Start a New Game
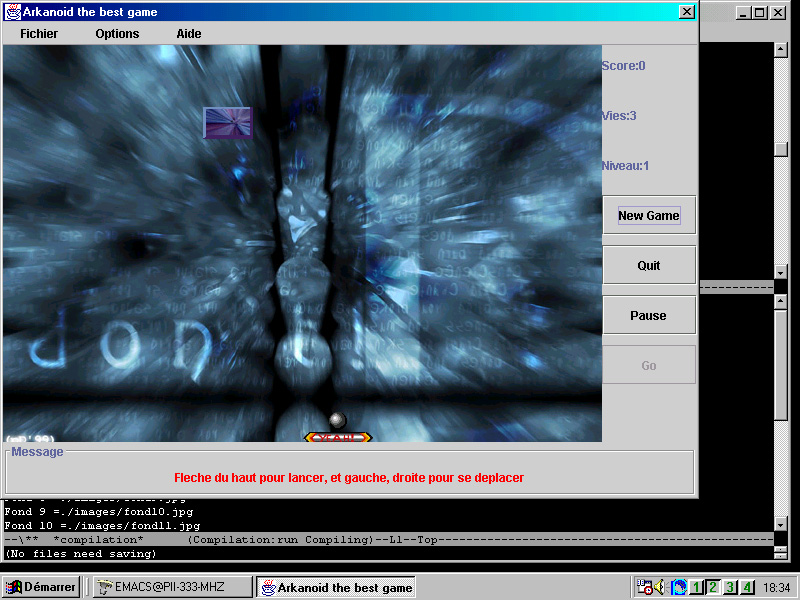 pos(648,216)
